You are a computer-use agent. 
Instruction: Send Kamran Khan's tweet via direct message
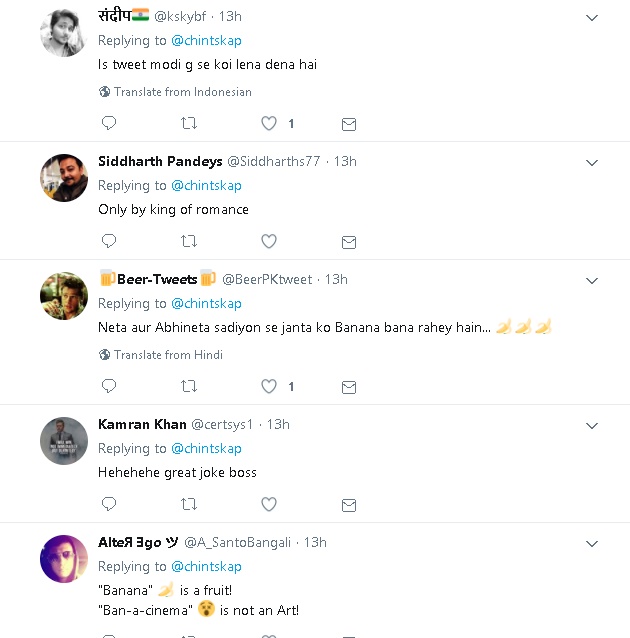click(x=348, y=505)
